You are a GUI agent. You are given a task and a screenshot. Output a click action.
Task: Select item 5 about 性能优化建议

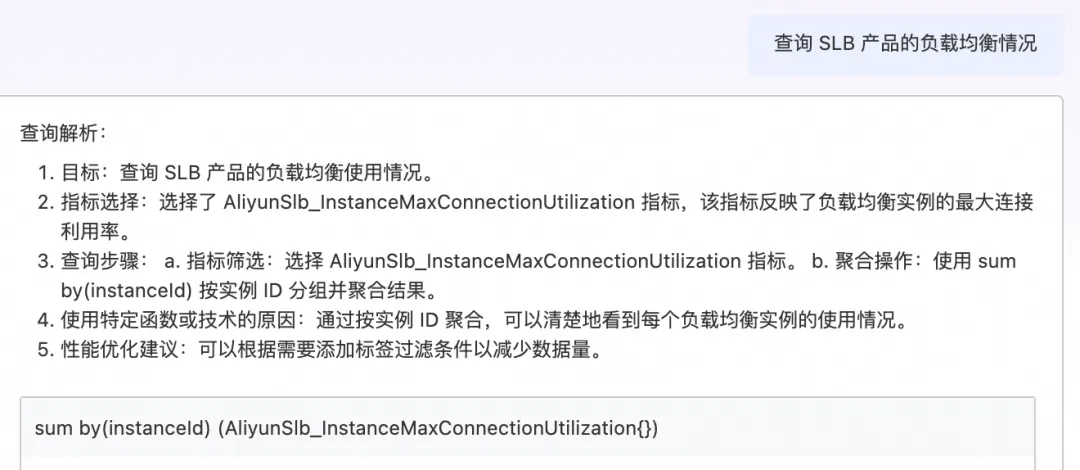(x=322, y=350)
